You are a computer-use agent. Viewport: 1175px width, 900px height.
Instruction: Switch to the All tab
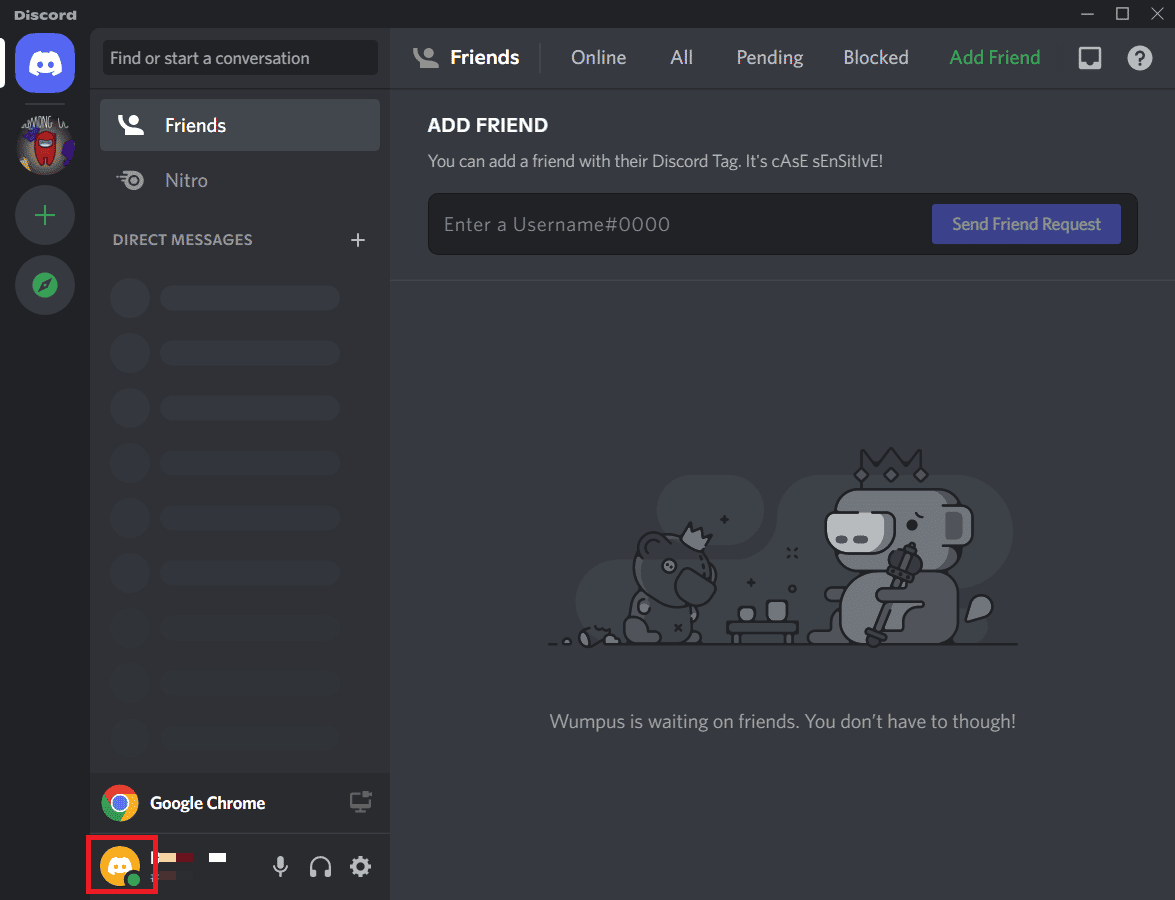coord(681,58)
